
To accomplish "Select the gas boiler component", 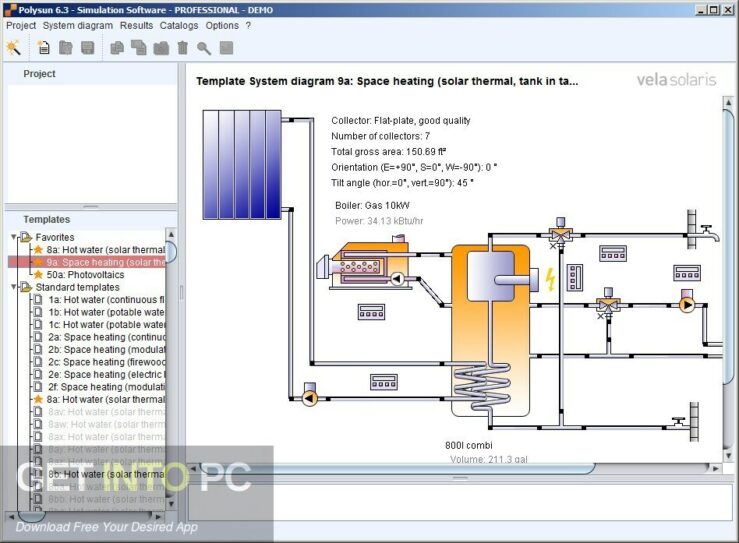I will point(363,264).
